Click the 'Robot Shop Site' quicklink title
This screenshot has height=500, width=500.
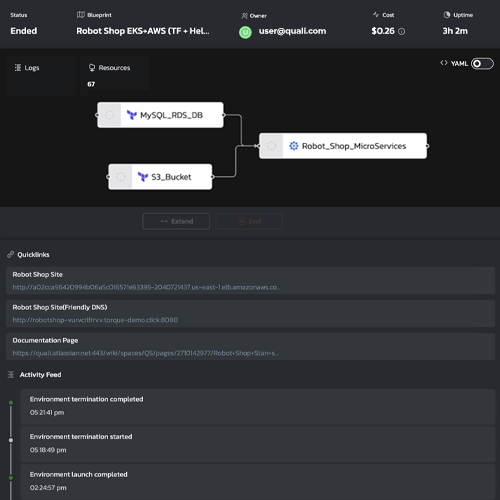pos(38,275)
